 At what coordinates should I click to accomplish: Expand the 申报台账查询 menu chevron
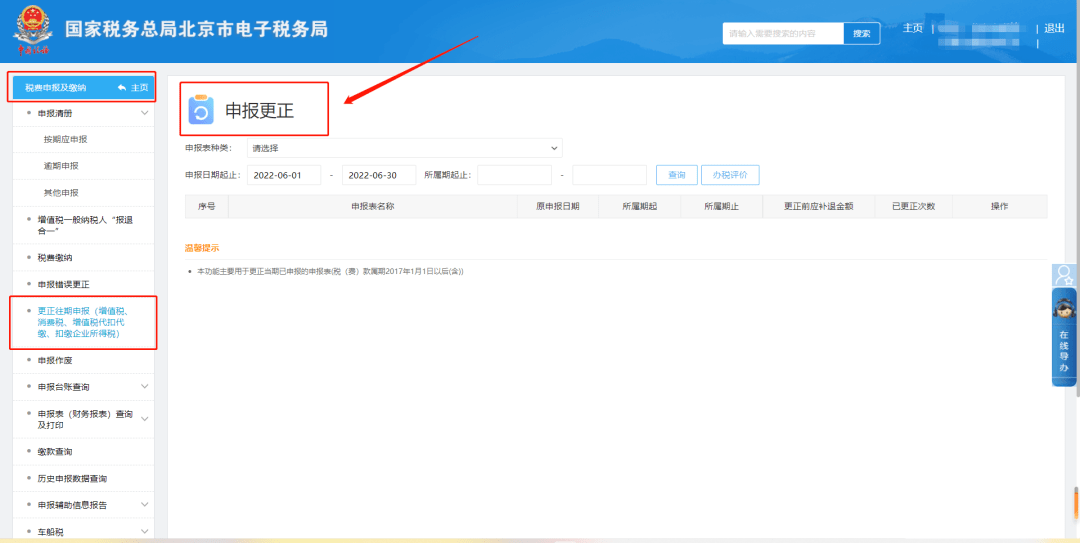(x=144, y=386)
